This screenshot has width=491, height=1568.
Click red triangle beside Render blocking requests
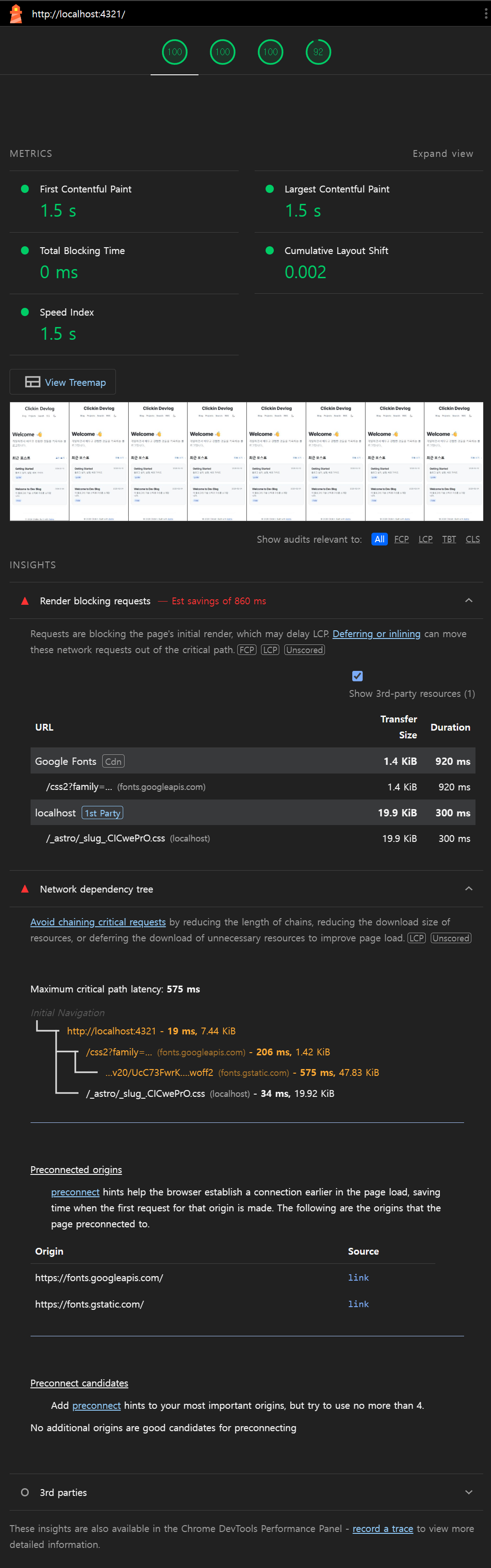25,601
